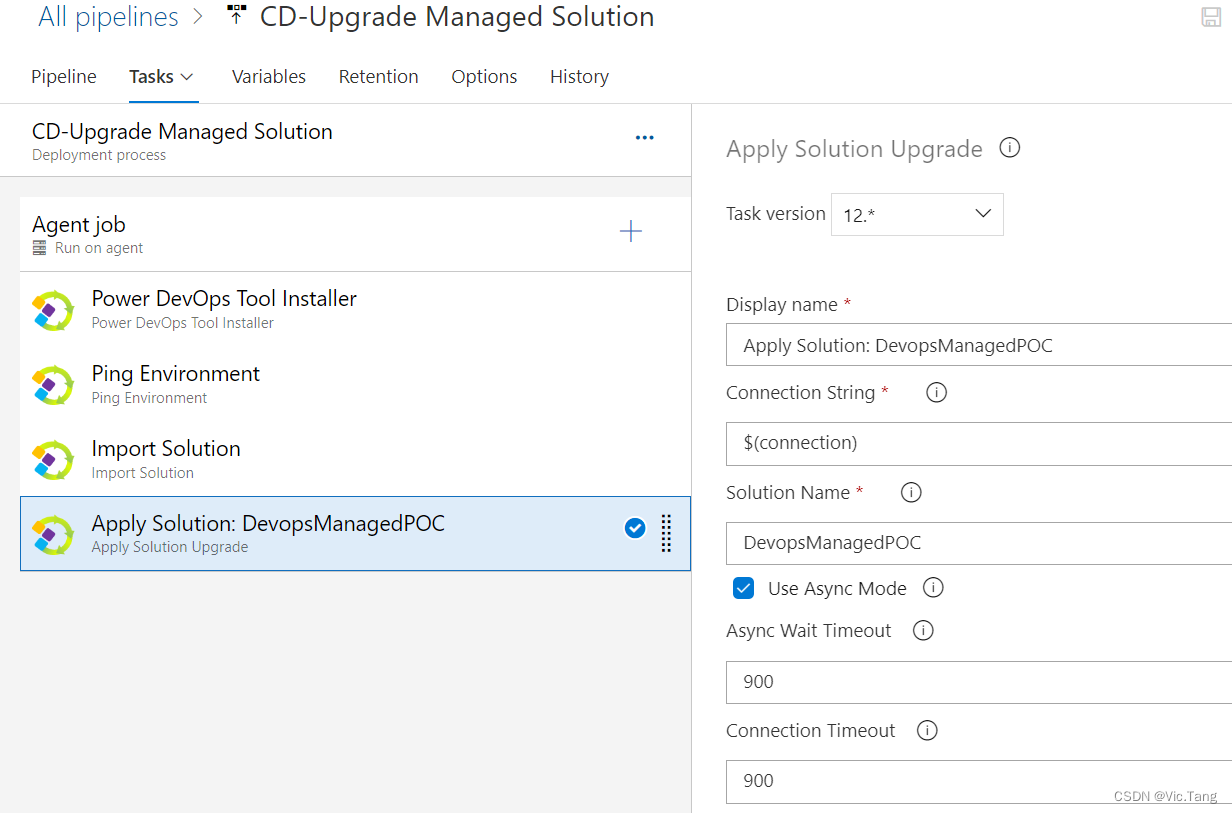Open the info tooltip beside Connection String
The image size is (1232, 813).
(936, 392)
